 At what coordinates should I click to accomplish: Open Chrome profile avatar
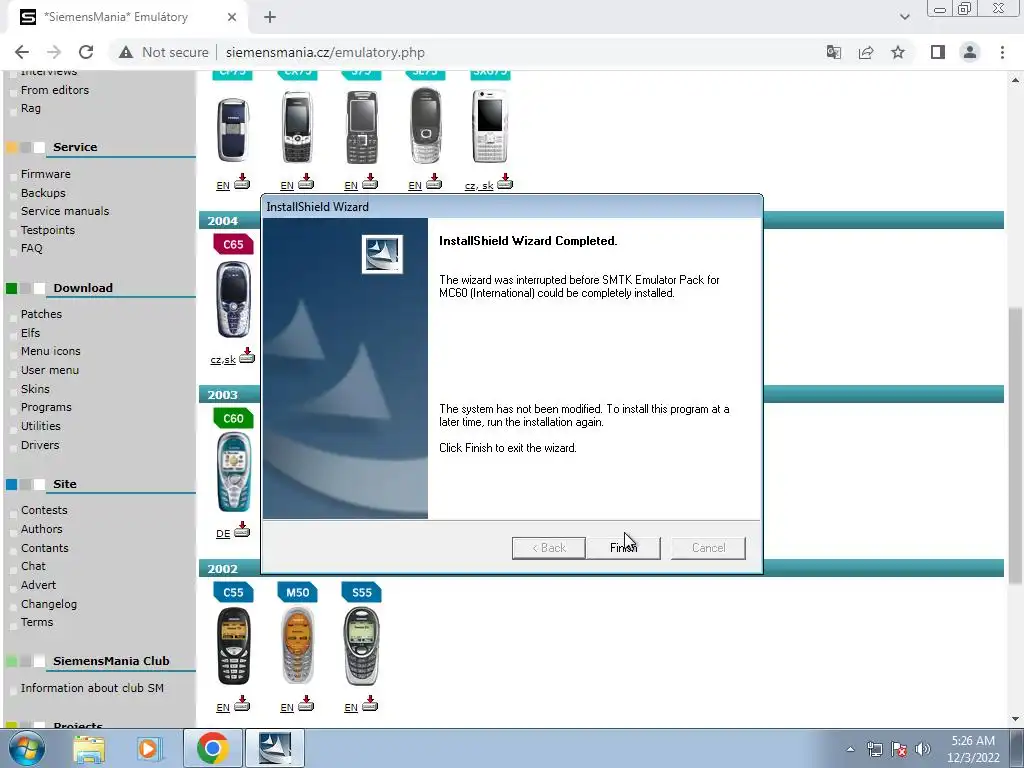point(970,52)
